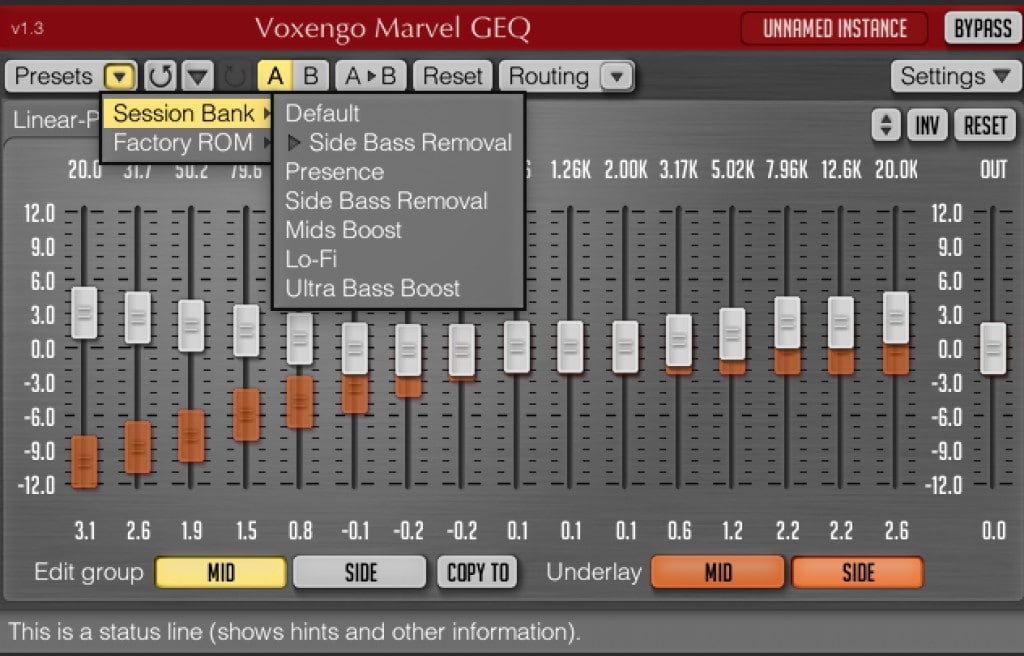Open the undo history dropdown triangle
Screen dimensions: 1024x656
[x=198, y=76]
